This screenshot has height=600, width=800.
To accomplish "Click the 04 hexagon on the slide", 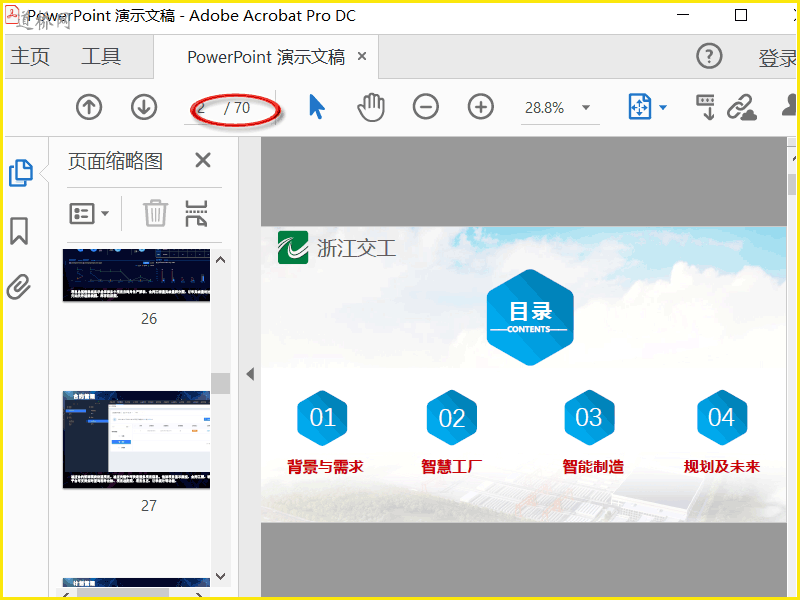I will point(722,417).
